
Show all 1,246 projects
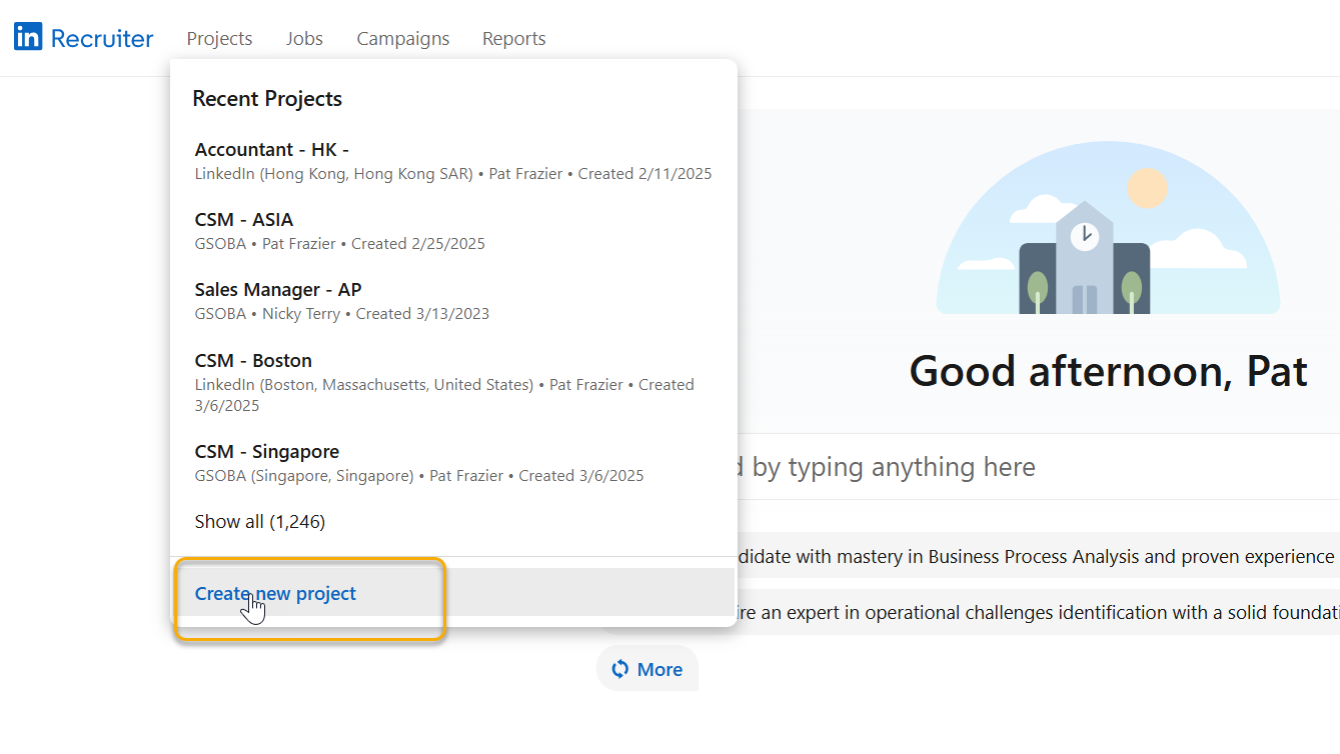260,521
